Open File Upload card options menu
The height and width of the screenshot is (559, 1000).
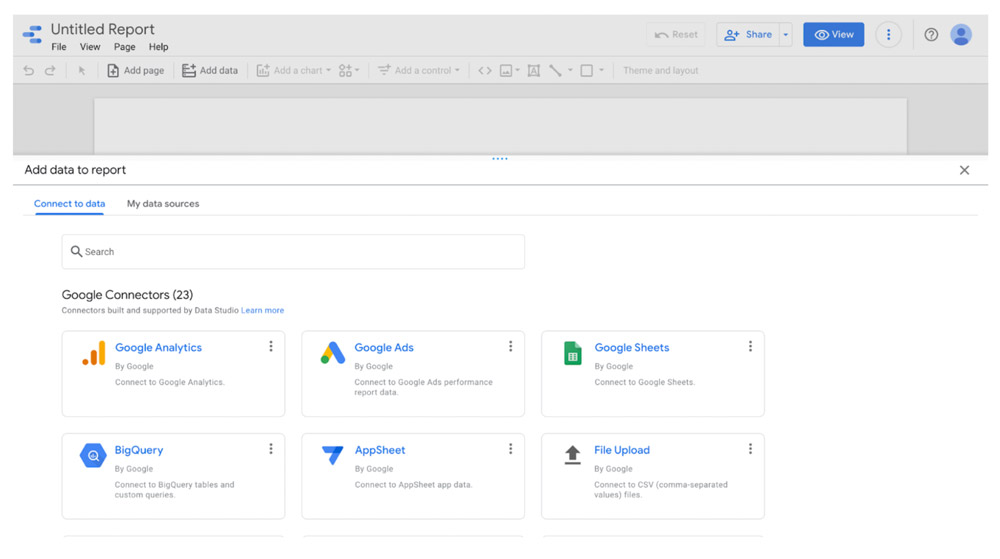click(x=750, y=449)
